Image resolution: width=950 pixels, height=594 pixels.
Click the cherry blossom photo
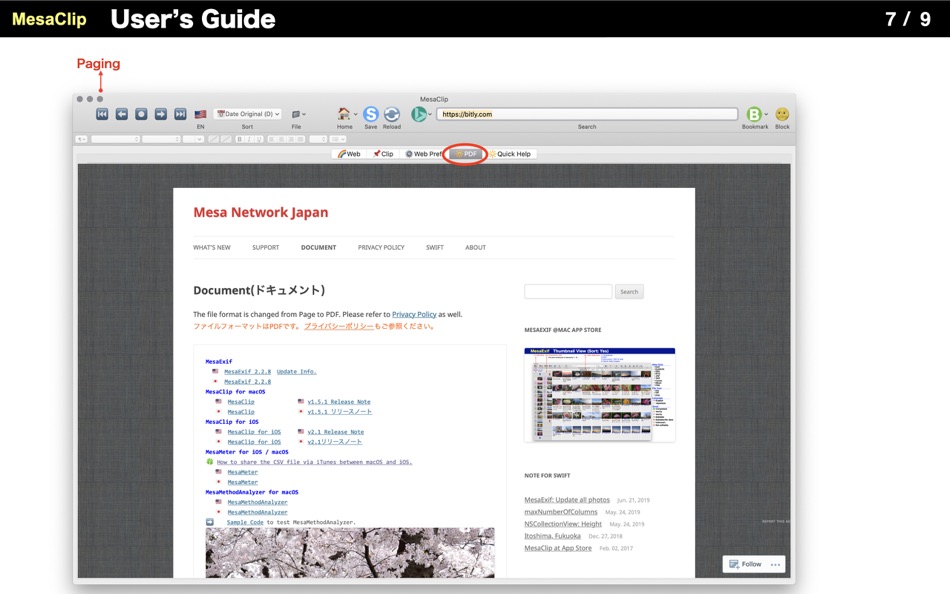pyautogui.click(x=350, y=553)
